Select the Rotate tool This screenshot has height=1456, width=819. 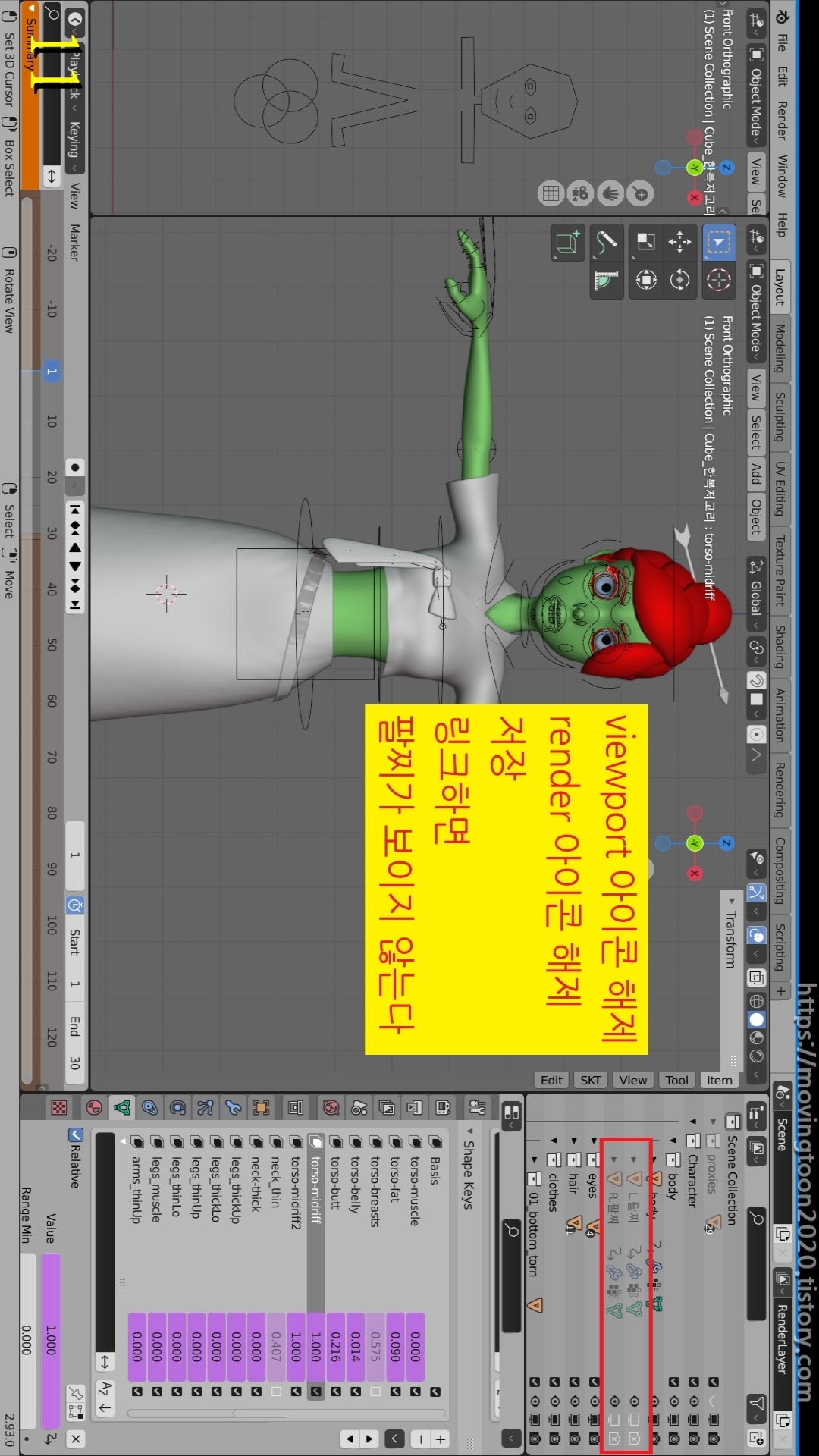679,280
